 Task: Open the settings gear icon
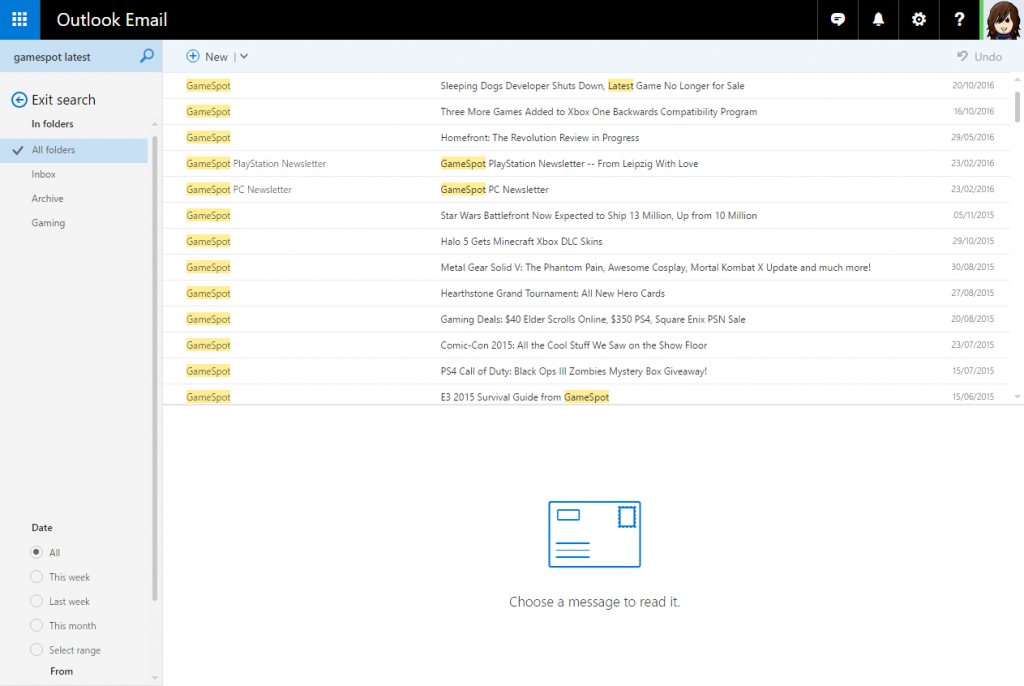918,20
